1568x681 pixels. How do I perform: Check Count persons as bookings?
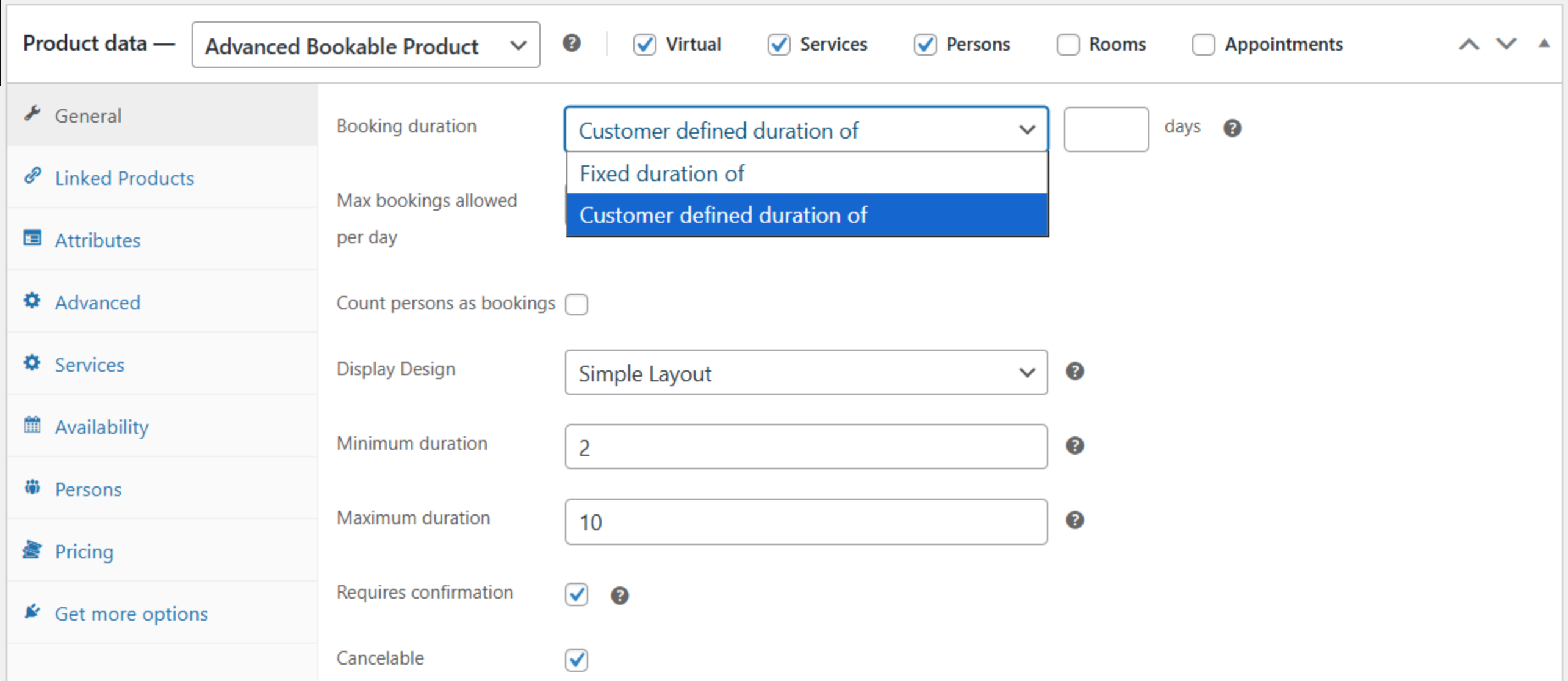pyautogui.click(x=576, y=304)
